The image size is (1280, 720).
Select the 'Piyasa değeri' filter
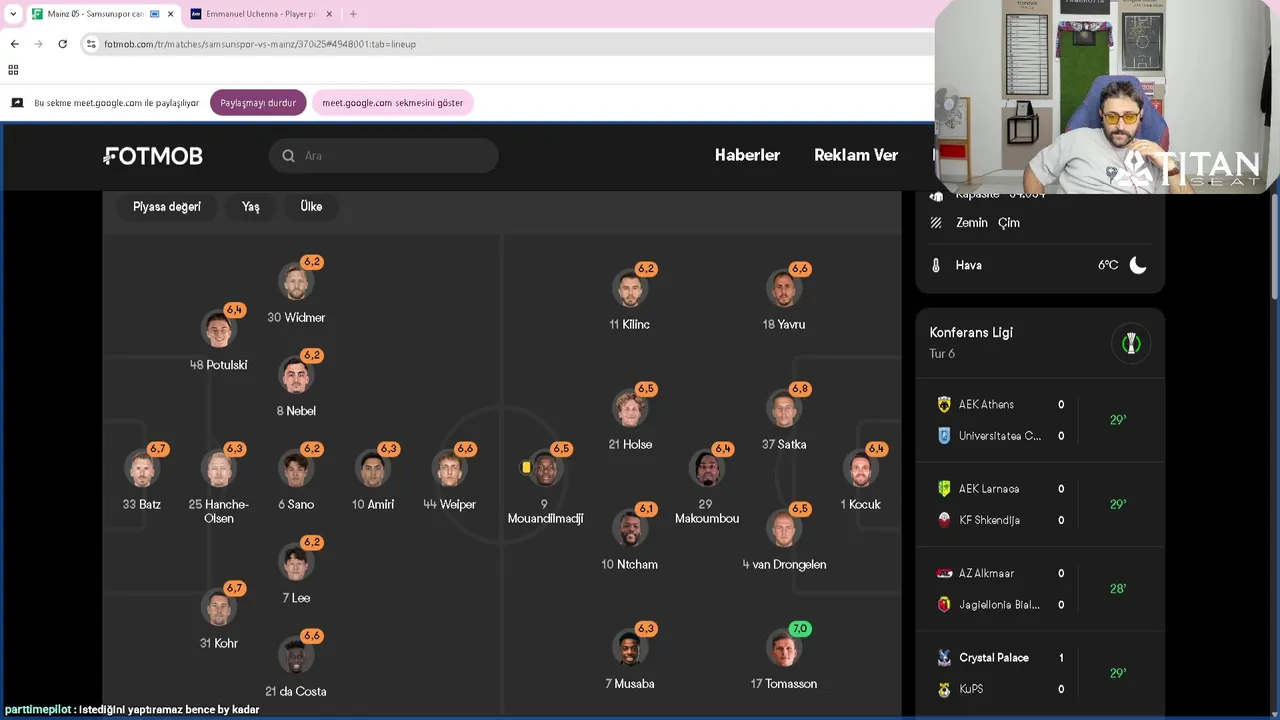pyautogui.click(x=167, y=206)
